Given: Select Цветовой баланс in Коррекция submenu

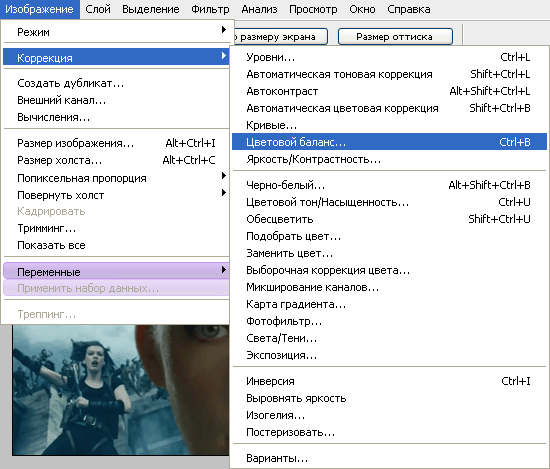Looking at the screenshot, I should click(389, 142).
